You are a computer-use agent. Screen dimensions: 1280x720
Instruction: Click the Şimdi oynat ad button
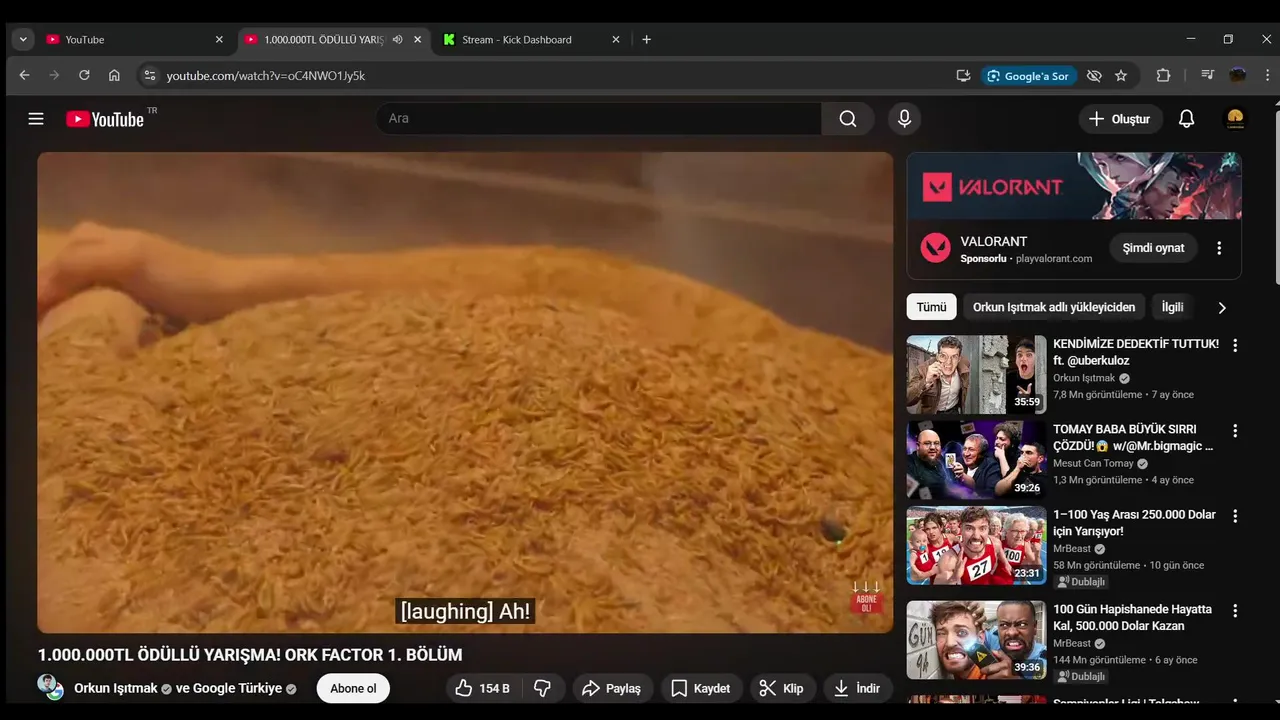(1153, 248)
